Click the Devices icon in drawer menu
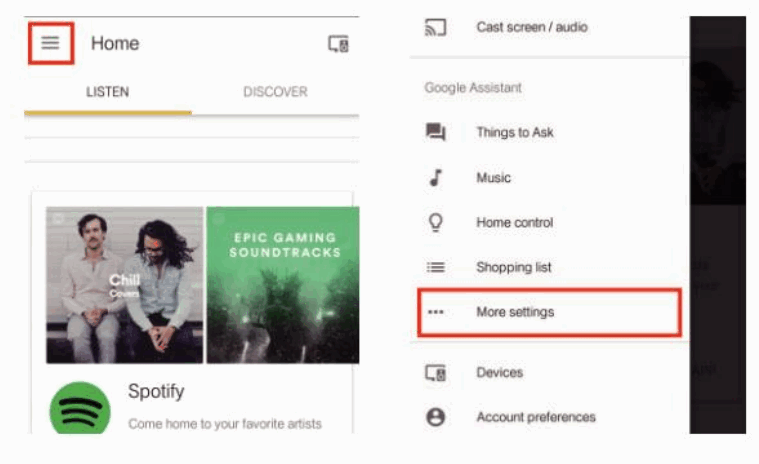 435,372
